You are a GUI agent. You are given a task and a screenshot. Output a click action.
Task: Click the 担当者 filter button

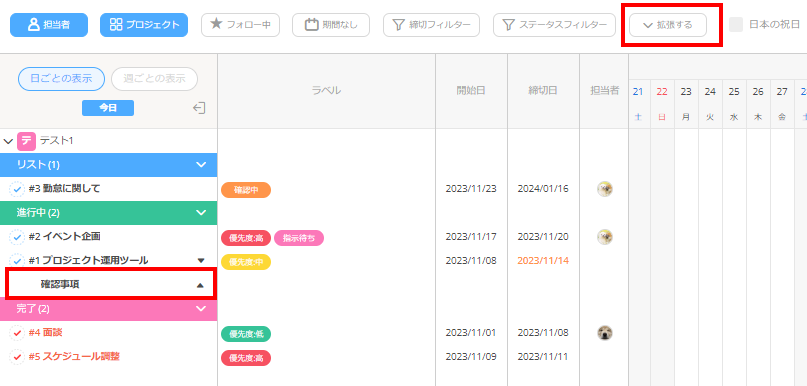click(x=49, y=25)
